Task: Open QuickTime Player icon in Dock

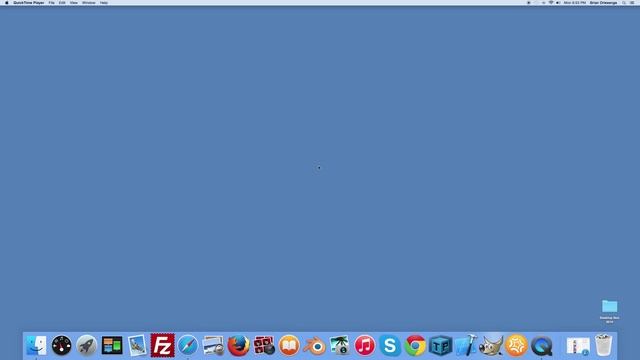Action: click(542, 345)
